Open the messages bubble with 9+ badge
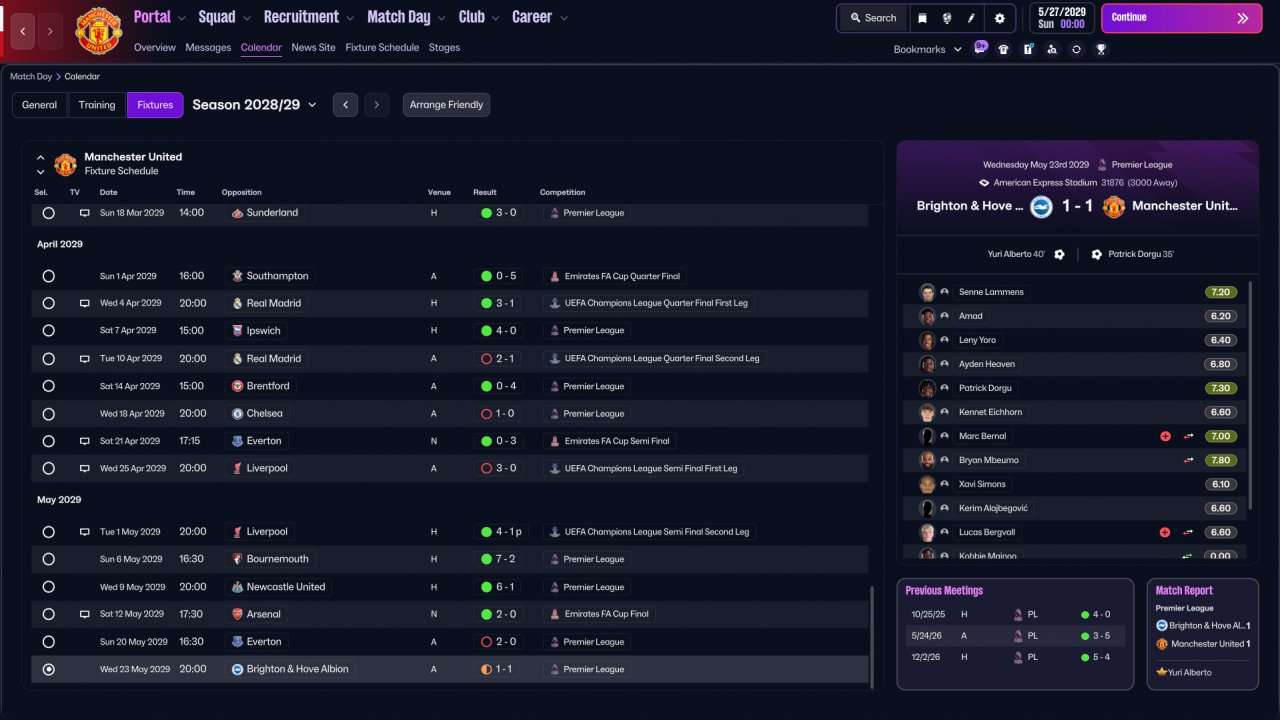This screenshot has height=720, width=1280. [980, 48]
